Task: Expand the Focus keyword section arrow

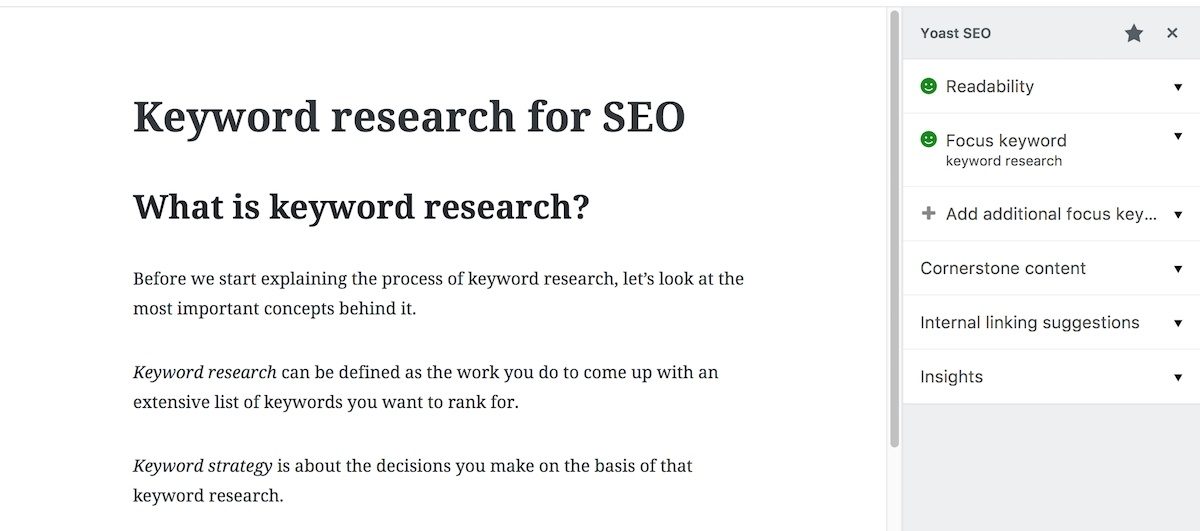Action: [x=1178, y=137]
